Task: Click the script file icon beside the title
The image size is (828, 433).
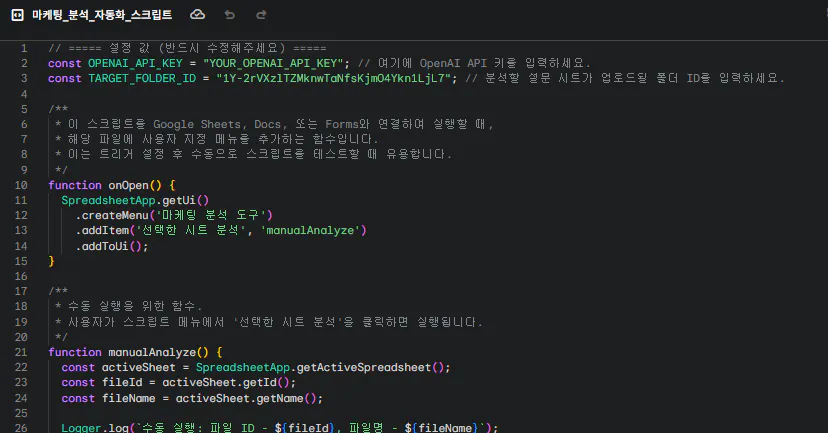Action: tap(17, 15)
